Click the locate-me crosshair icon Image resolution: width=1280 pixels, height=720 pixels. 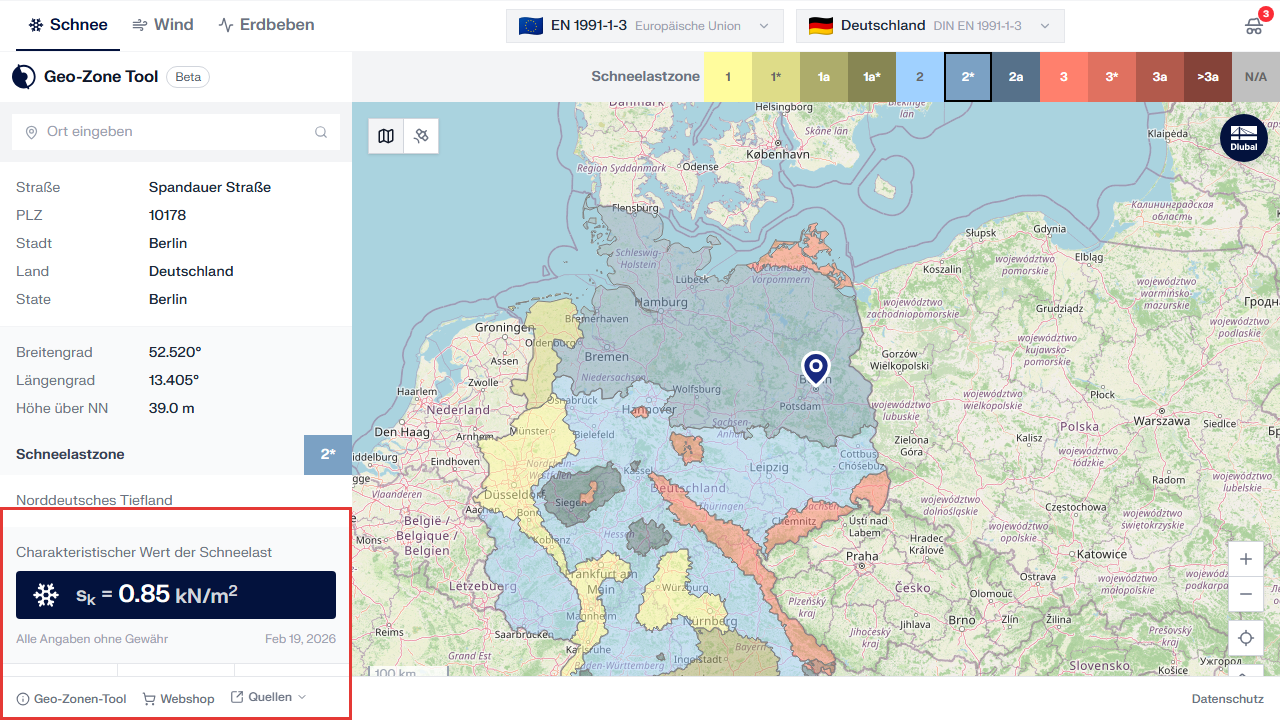click(x=1246, y=638)
